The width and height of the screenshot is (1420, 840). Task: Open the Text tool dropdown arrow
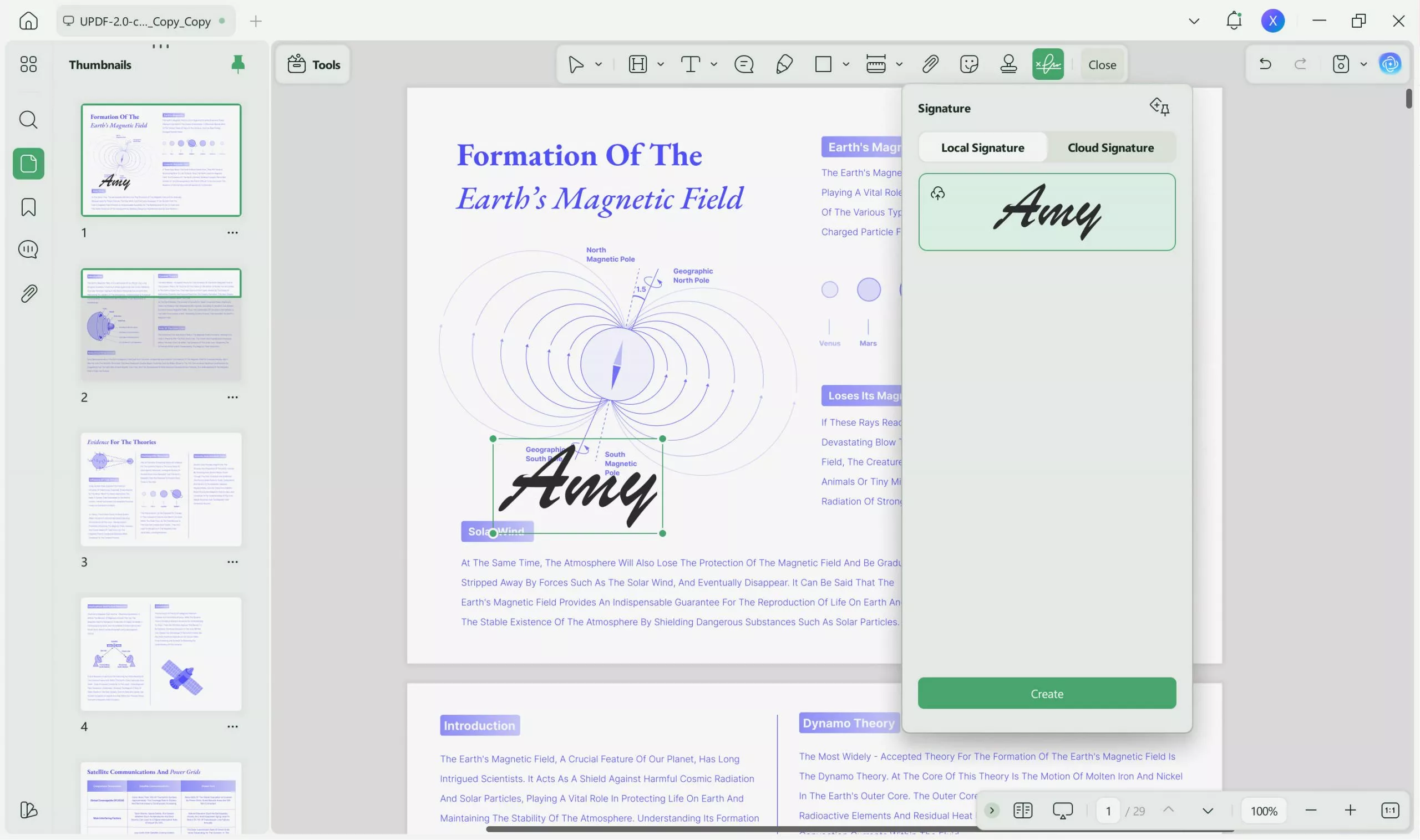coord(714,64)
